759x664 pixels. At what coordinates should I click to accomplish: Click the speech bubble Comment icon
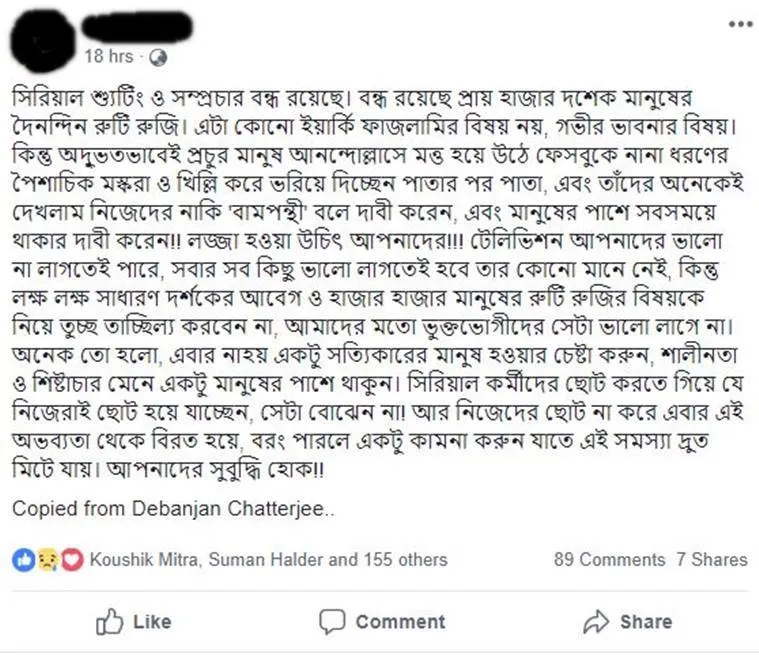pos(332,621)
